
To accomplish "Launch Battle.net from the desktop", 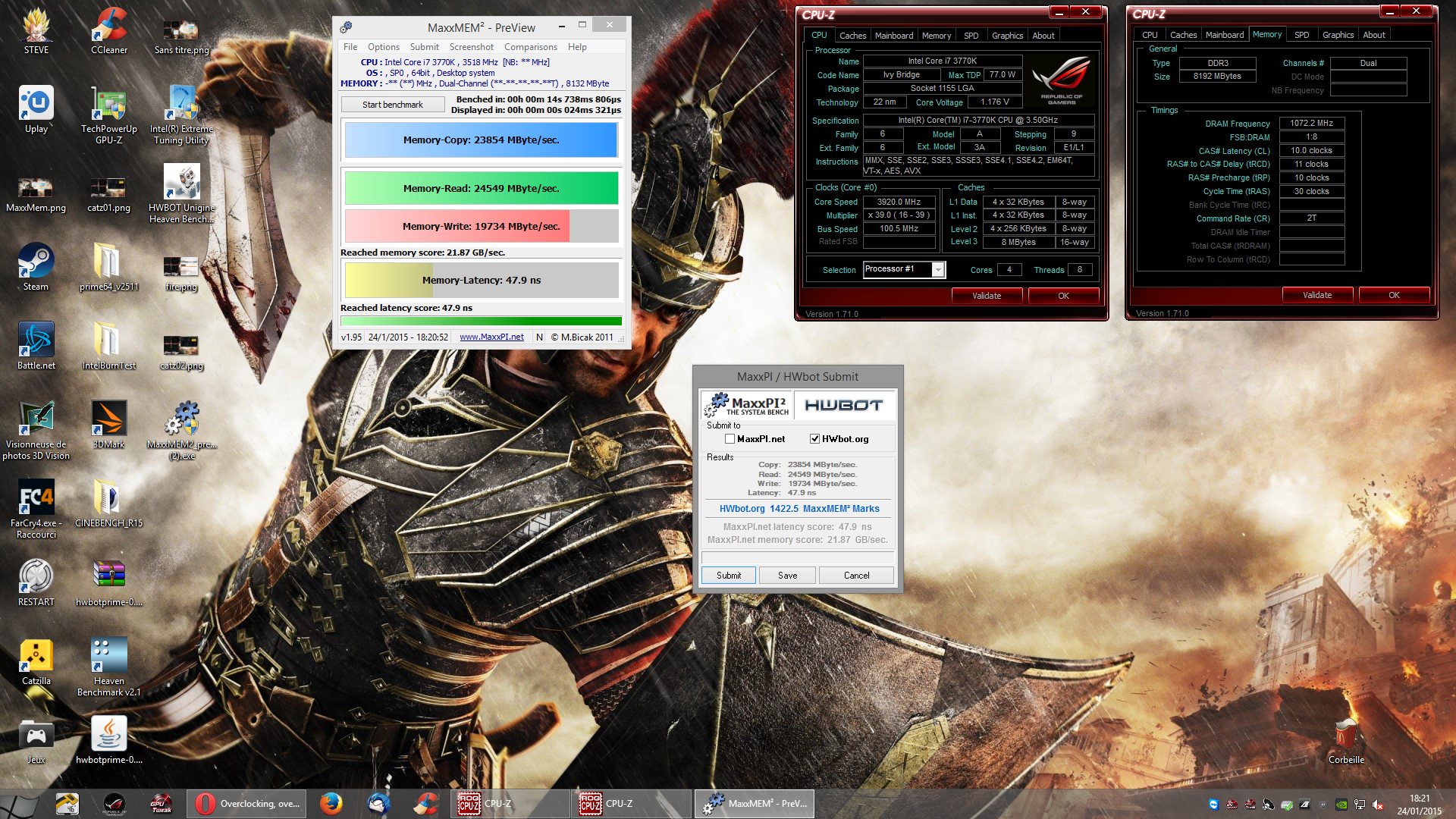I will (36, 346).
